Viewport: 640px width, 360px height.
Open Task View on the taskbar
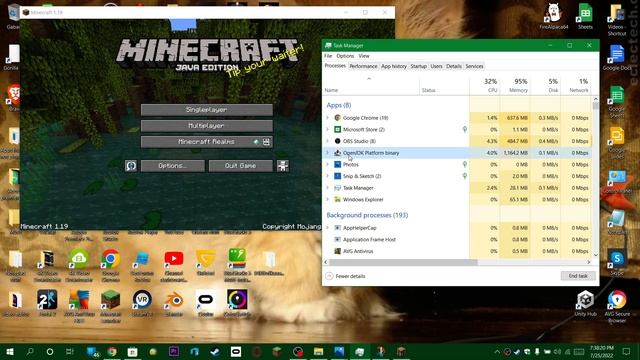pyautogui.click(x=70, y=351)
